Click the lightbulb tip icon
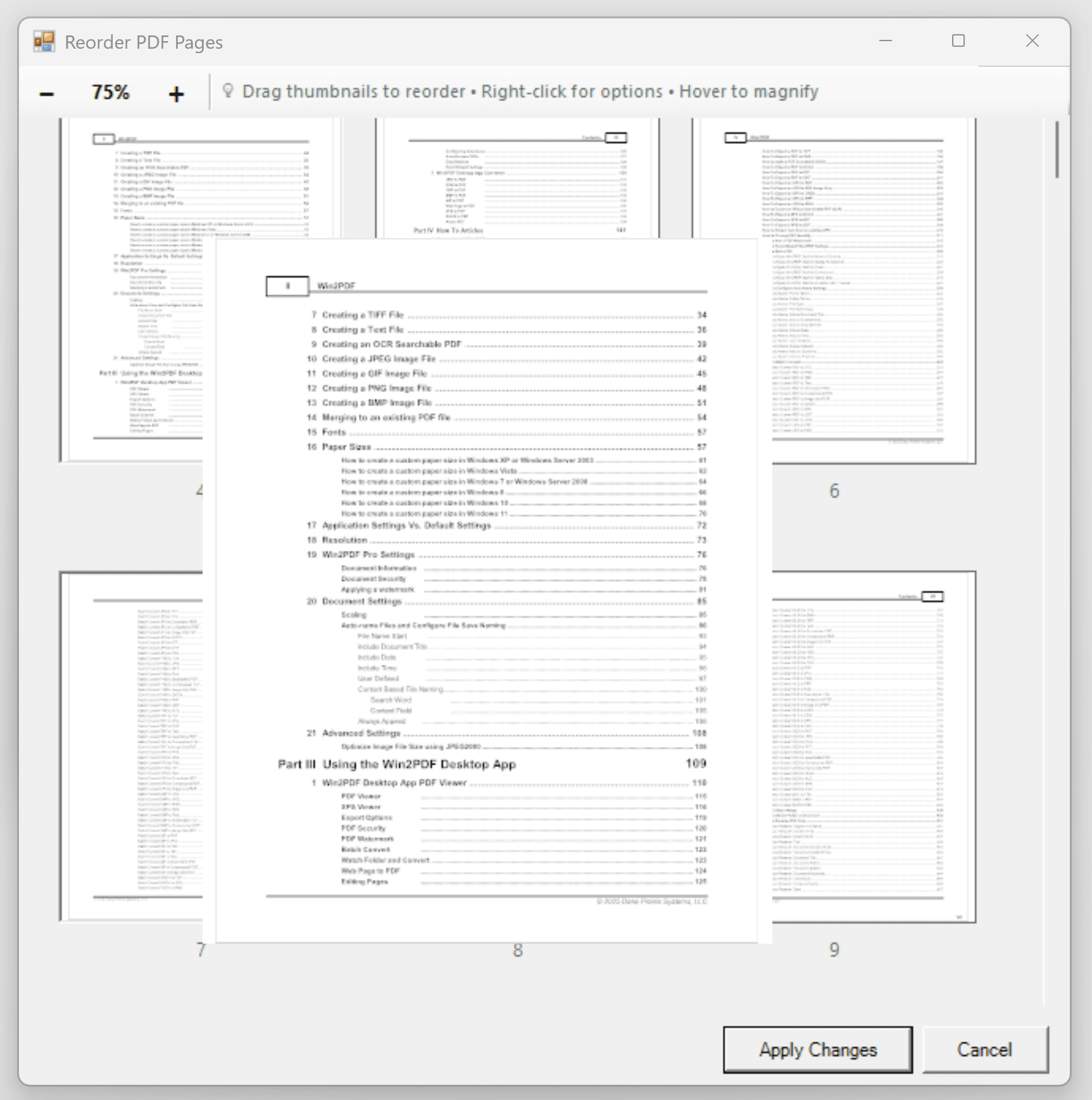The image size is (1092, 1100). click(x=229, y=91)
